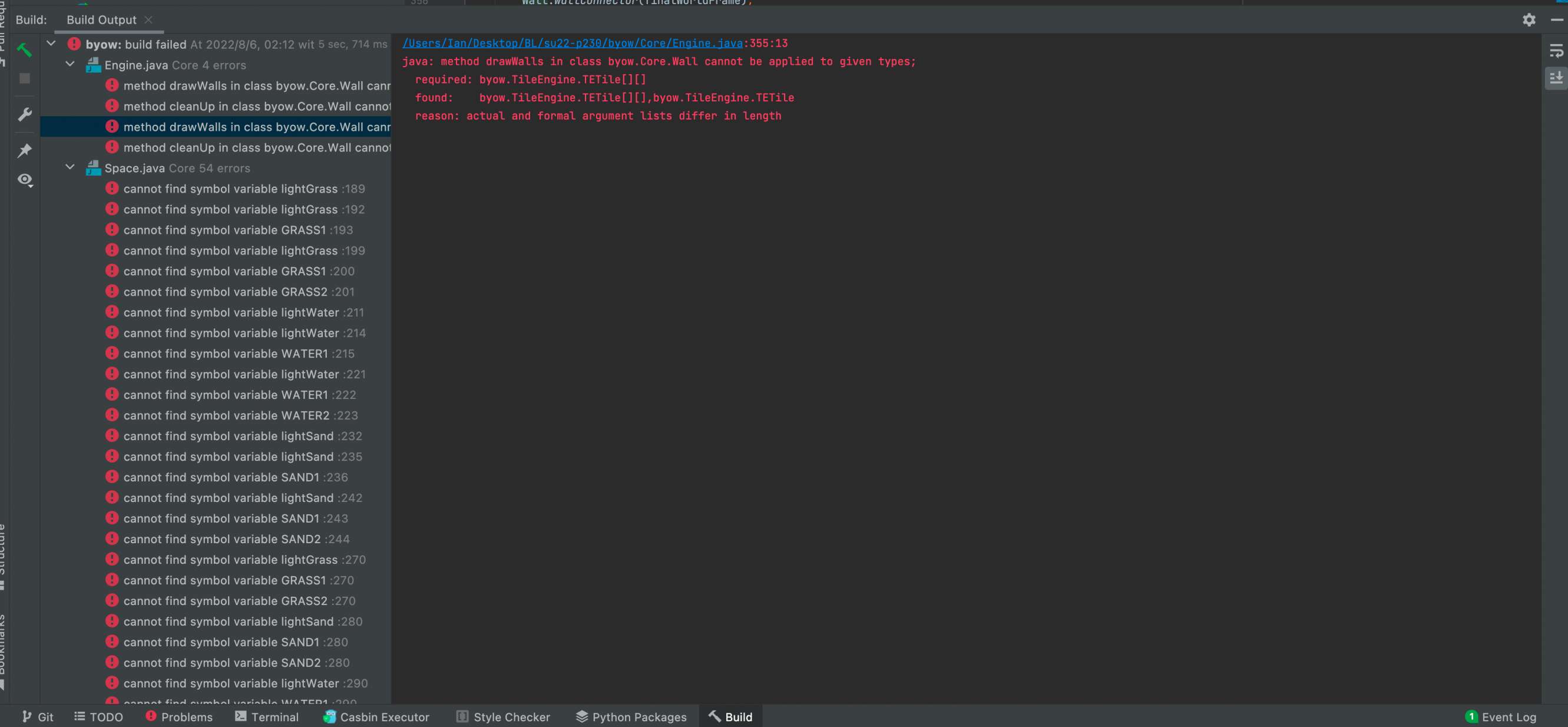The width and height of the screenshot is (1568, 727).
Task: Click the stop build square icon
Action: click(x=24, y=78)
